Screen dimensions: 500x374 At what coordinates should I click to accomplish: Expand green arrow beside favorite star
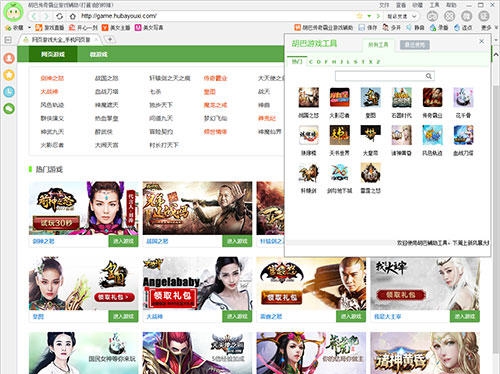click(369, 16)
